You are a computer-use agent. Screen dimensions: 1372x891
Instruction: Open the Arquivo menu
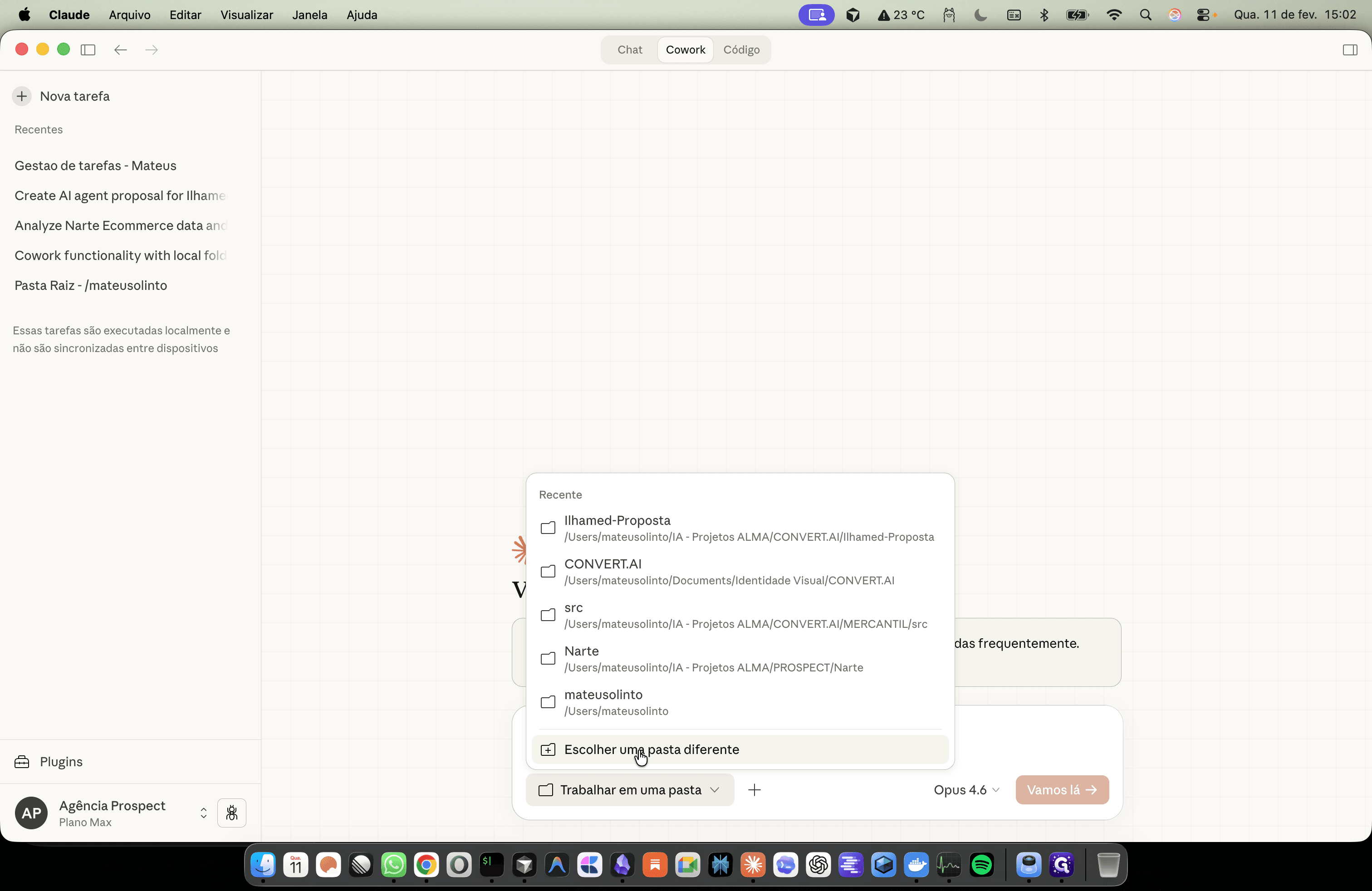(129, 15)
